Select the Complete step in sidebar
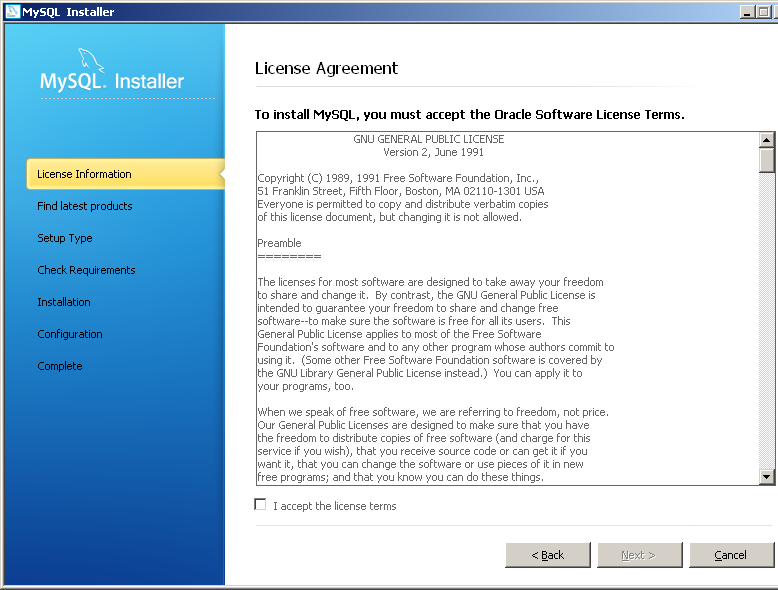 60,366
